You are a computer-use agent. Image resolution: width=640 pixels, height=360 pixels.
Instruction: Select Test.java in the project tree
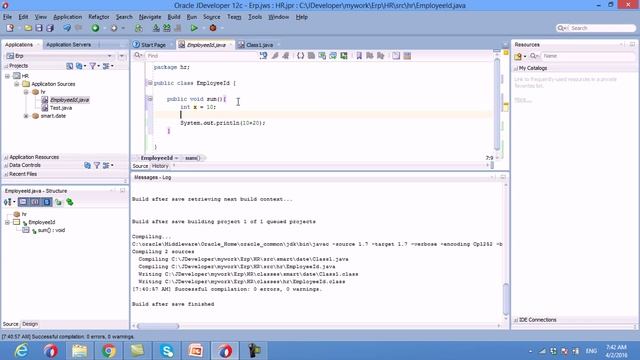point(61,108)
